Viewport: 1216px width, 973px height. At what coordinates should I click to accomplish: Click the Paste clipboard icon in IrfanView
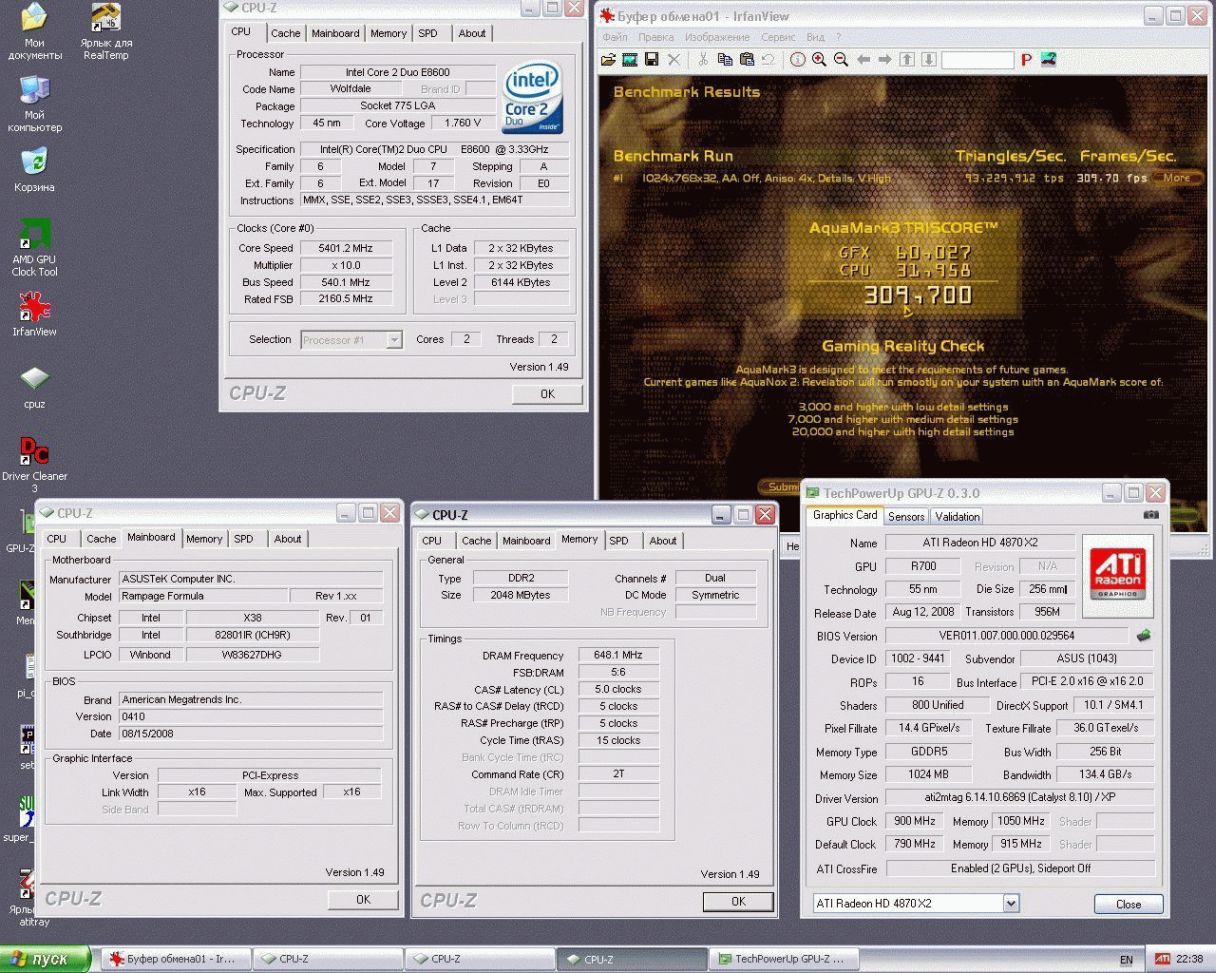click(746, 60)
